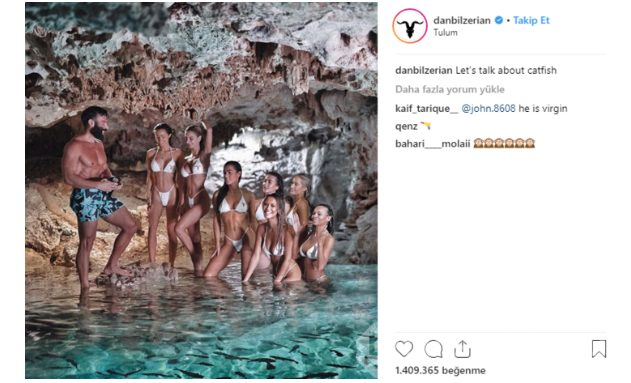Open qenz commenter profile
631x383 pixels.
point(406,126)
